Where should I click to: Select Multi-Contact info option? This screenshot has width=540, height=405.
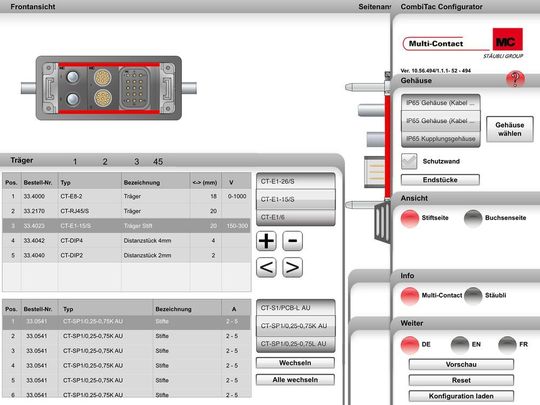[409, 295]
